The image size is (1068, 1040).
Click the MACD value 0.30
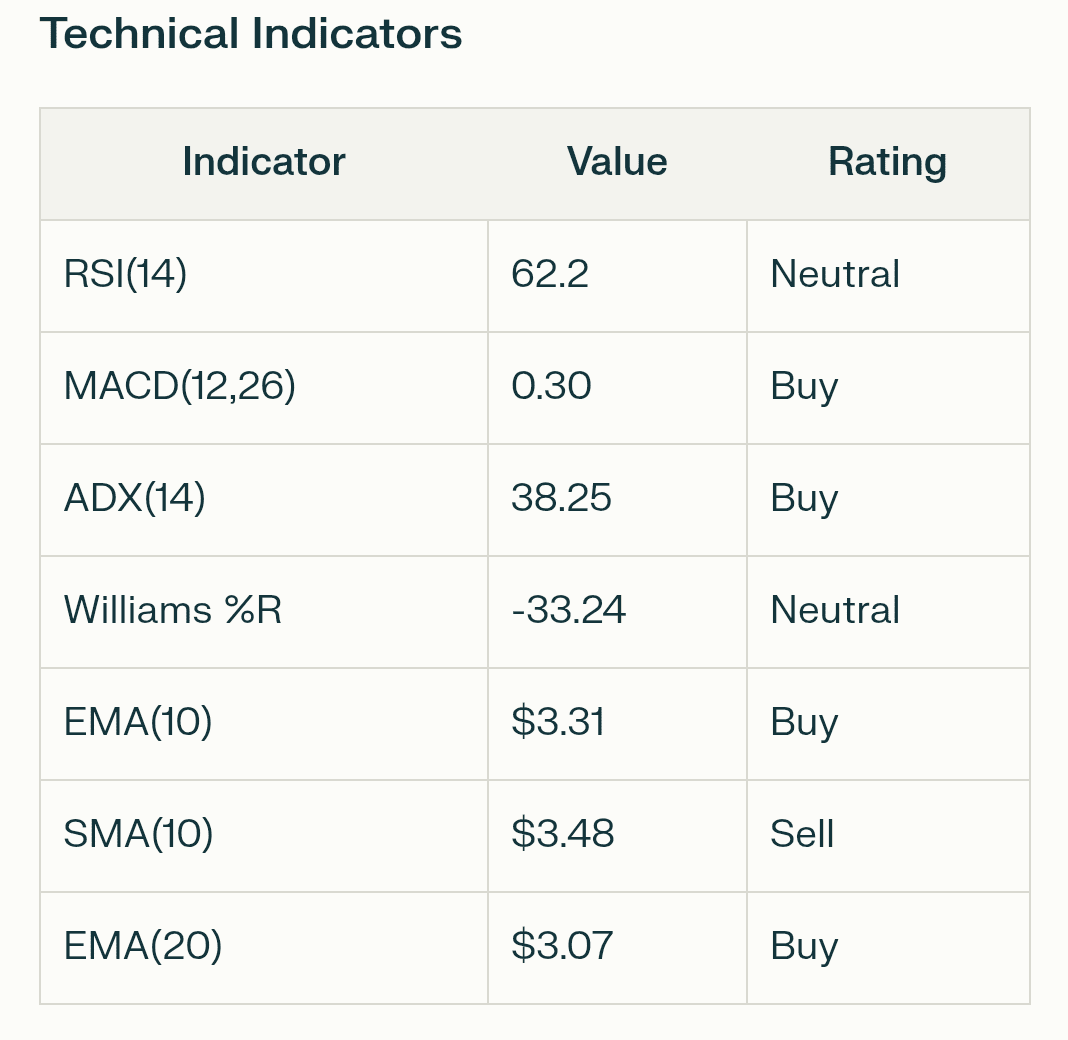point(551,387)
